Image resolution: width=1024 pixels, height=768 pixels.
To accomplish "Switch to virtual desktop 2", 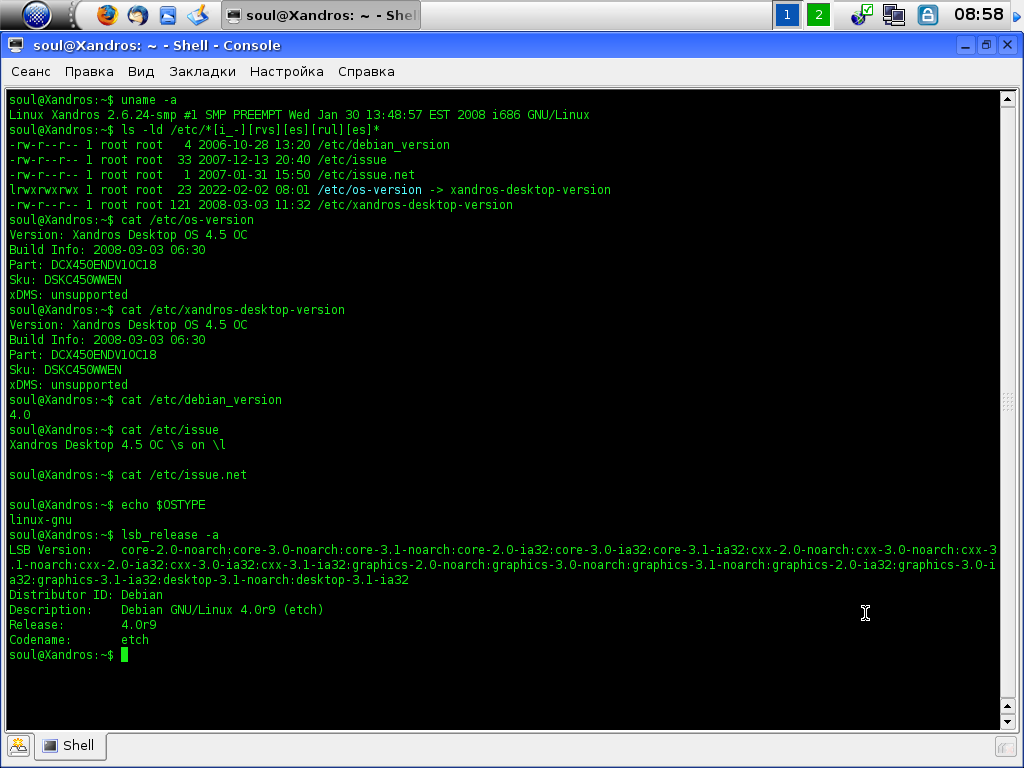I will [x=818, y=14].
